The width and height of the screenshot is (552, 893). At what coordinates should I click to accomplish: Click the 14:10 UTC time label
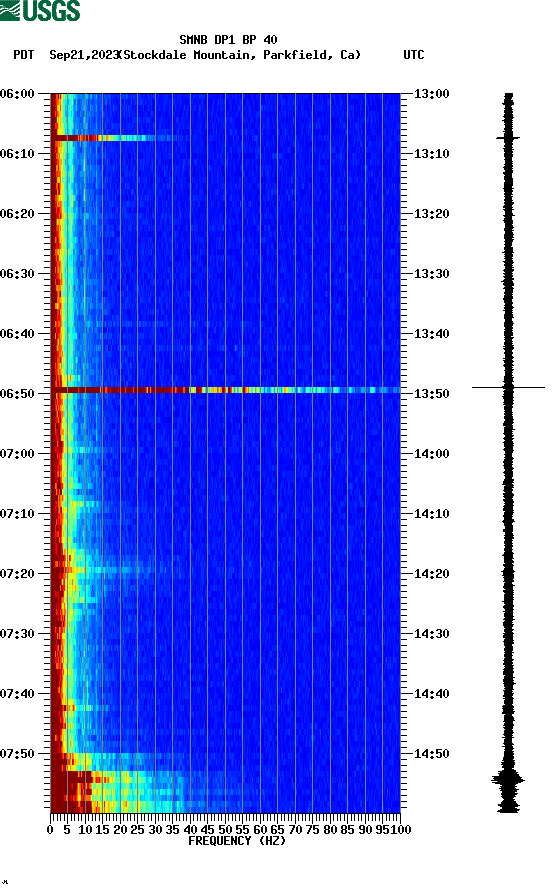click(431, 514)
